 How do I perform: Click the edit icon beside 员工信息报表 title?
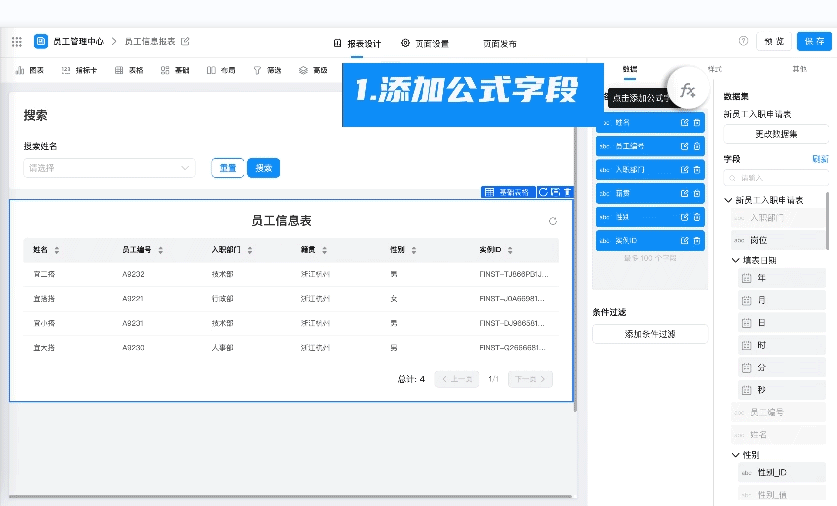[x=185, y=42]
